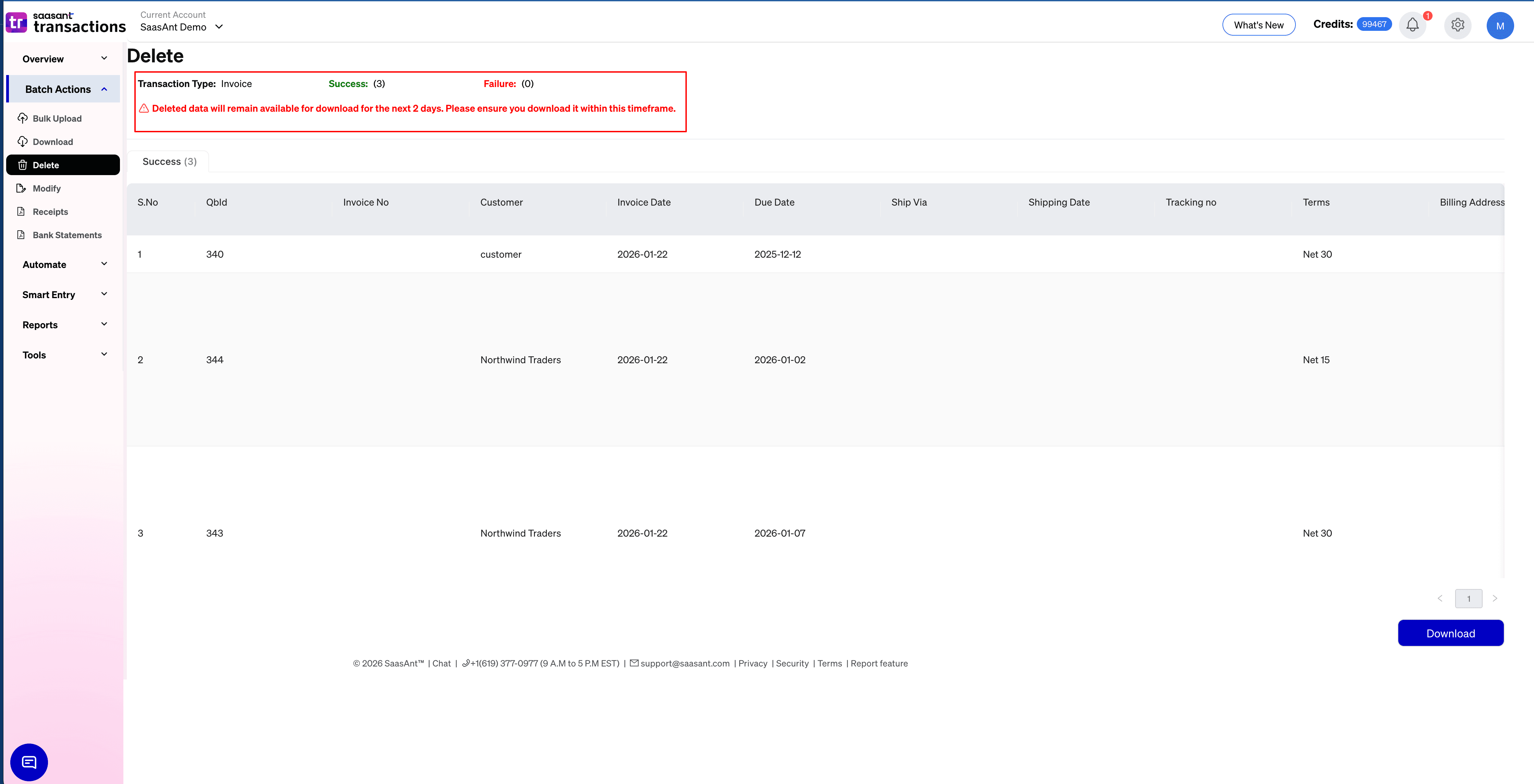This screenshot has width=1534, height=784.
Task: Open the Current Account SaasAnt Demo dropdown
Action: point(181,27)
